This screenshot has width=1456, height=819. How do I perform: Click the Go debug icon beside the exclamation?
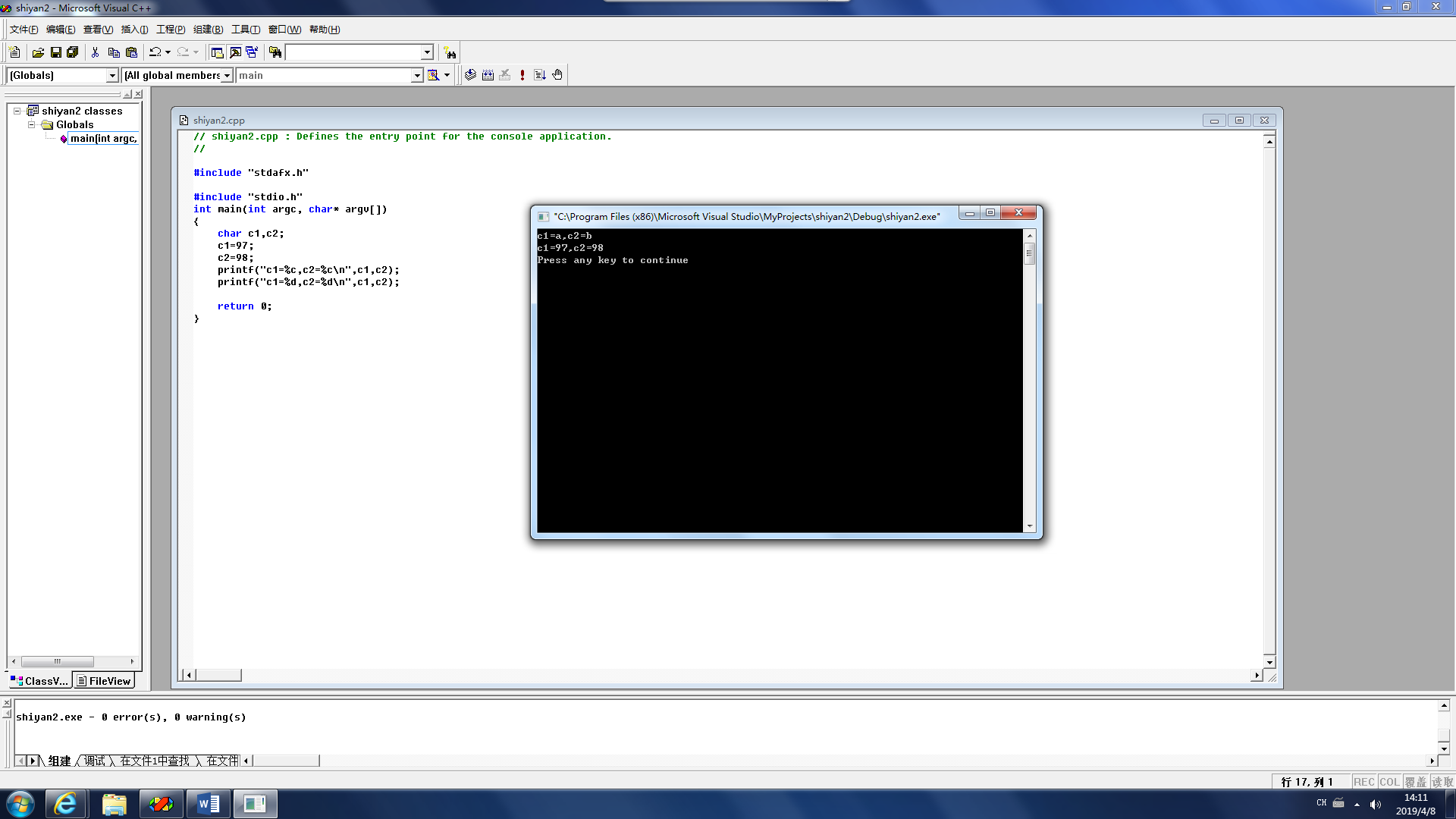pyautogui.click(x=540, y=75)
